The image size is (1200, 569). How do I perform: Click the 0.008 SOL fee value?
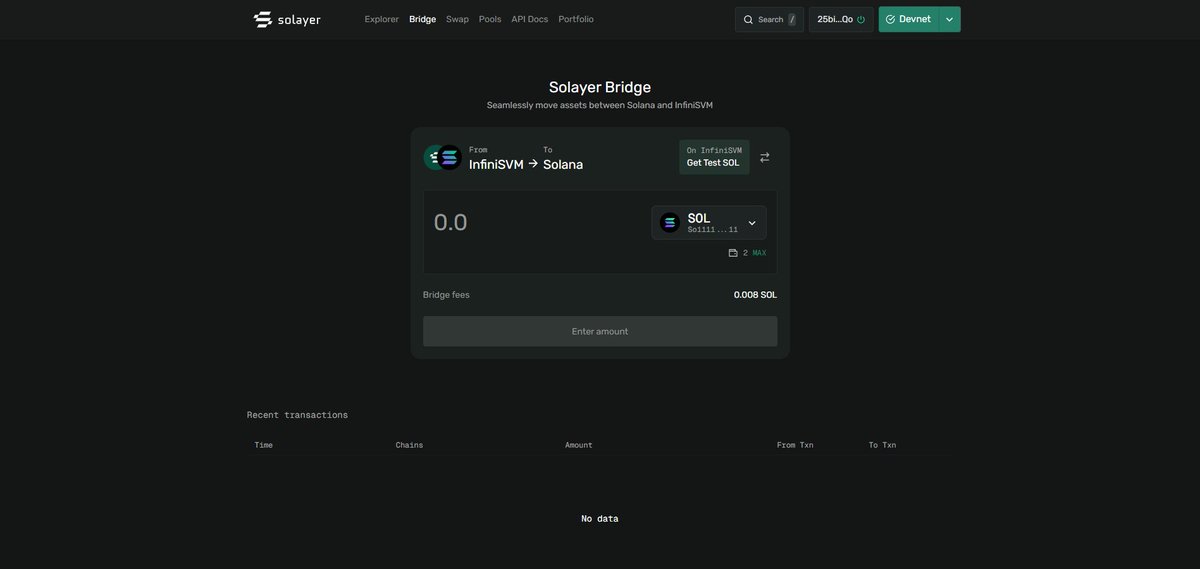[x=755, y=295]
